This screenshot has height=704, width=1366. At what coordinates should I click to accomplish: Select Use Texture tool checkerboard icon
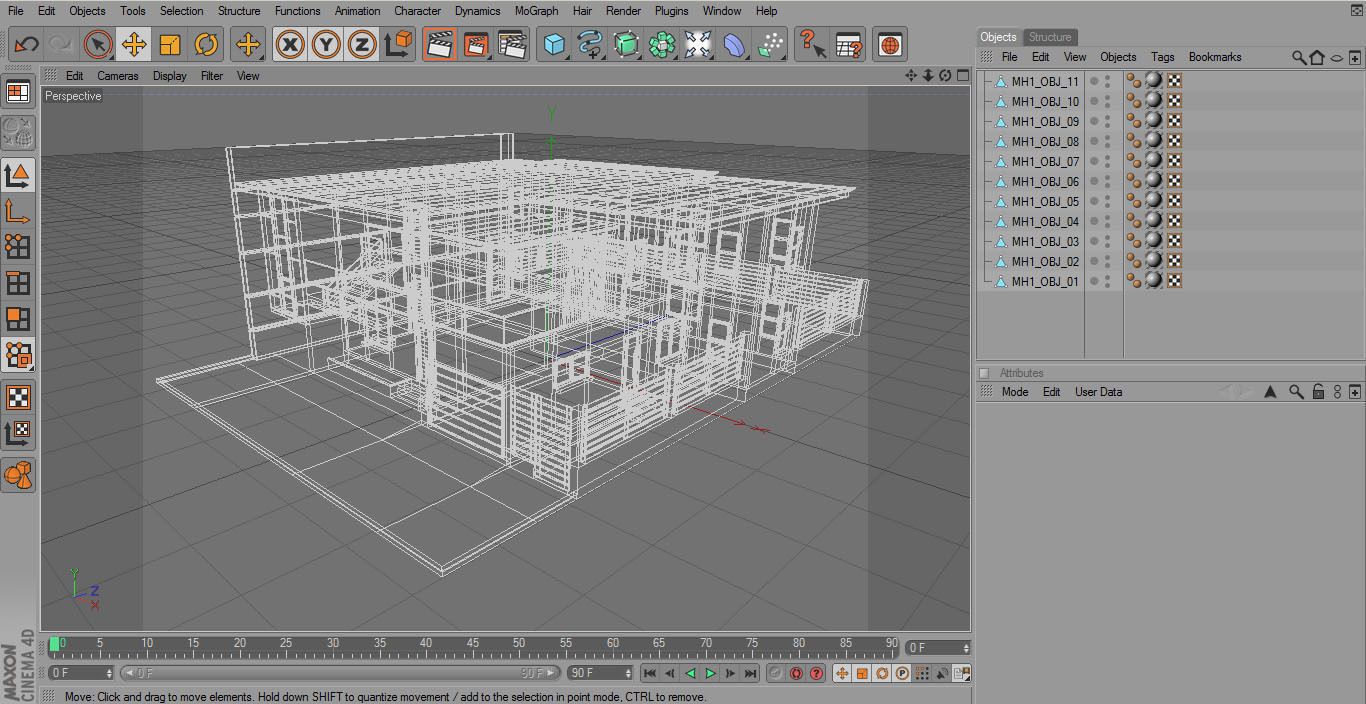(18, 397)
